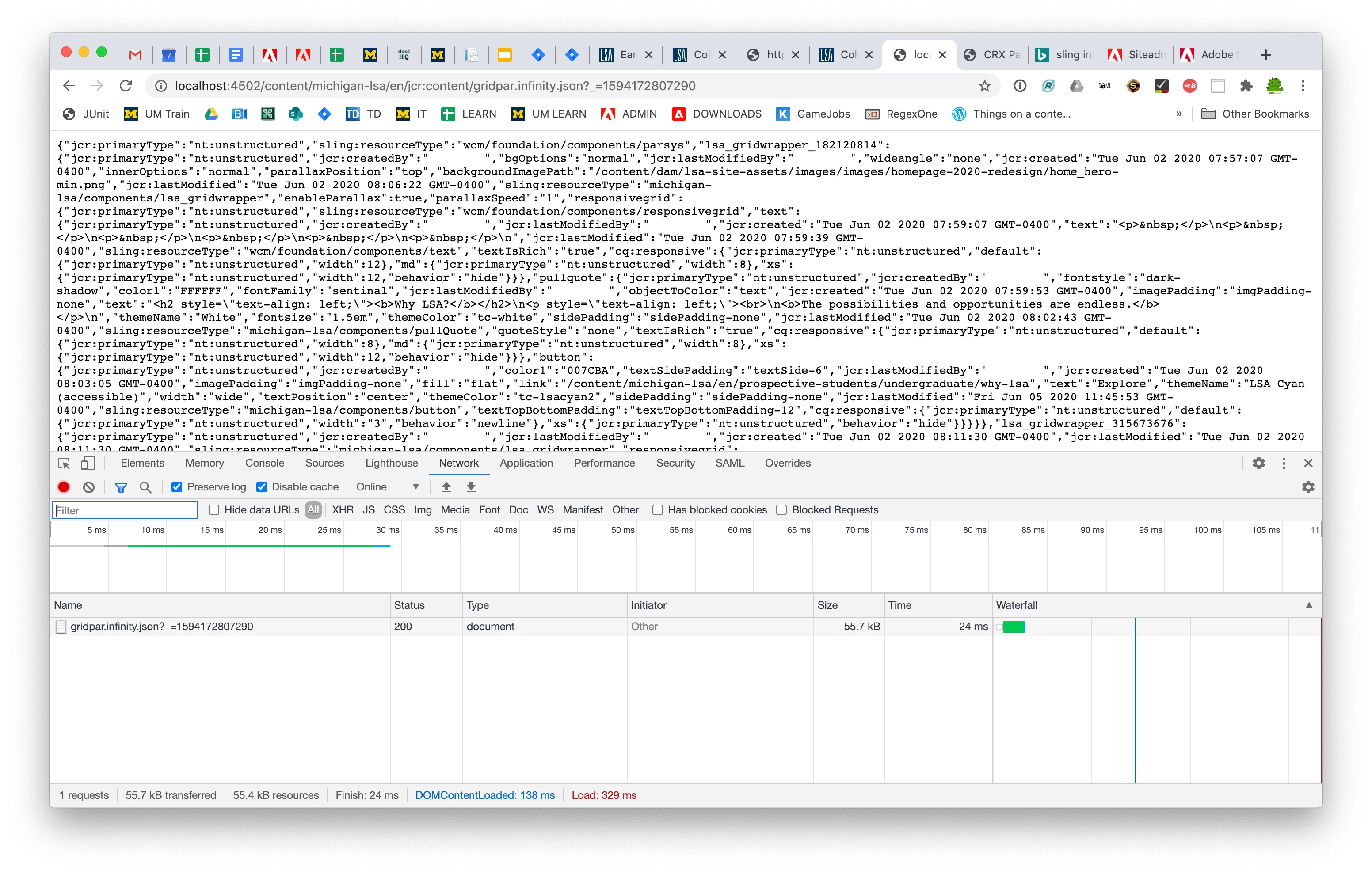Select the gridpar.infinity.json request row
Screen dimensions: 1372x874
tap(161, 626)
